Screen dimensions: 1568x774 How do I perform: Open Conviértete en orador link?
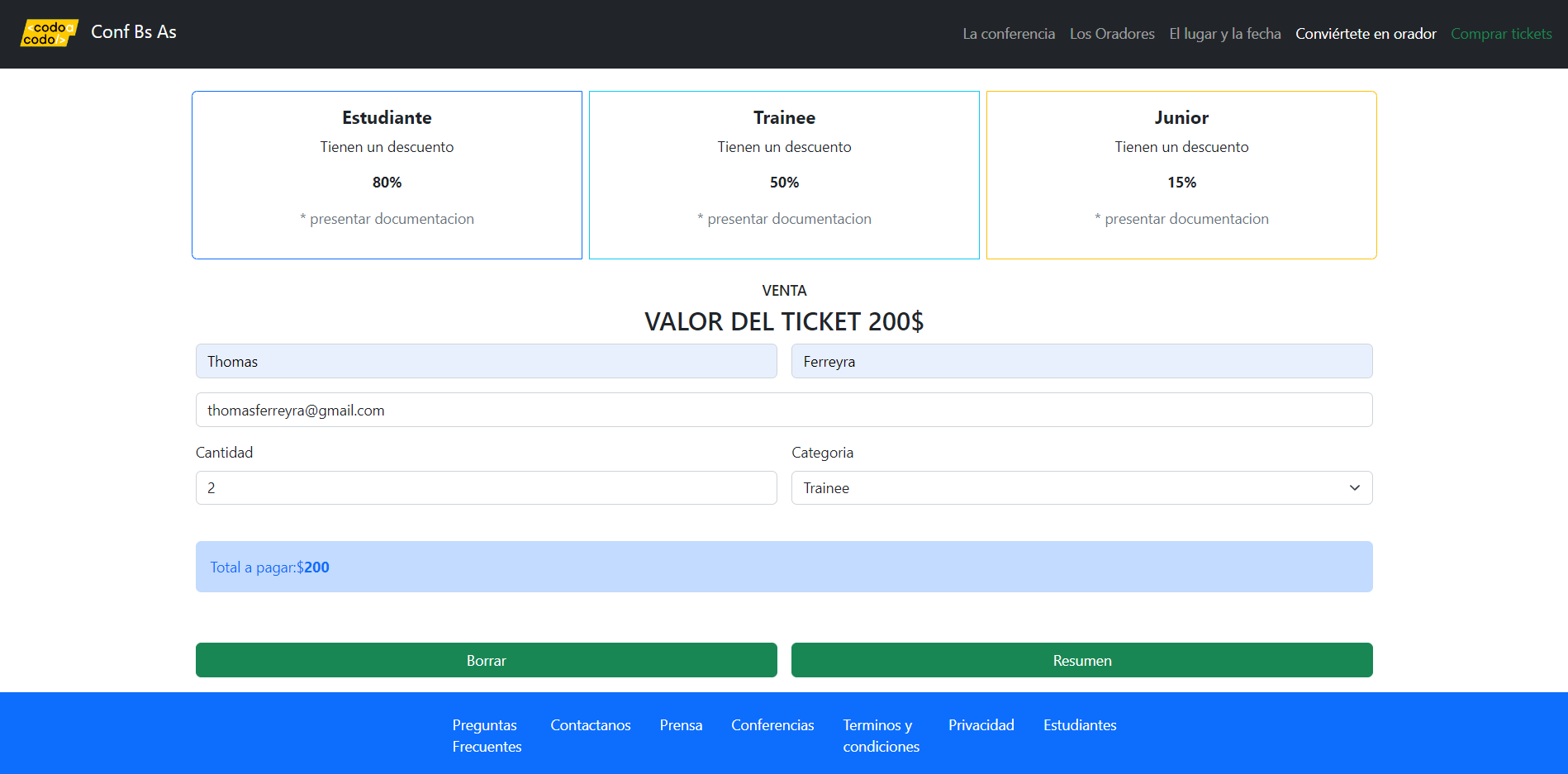[x=1366, y=34]
